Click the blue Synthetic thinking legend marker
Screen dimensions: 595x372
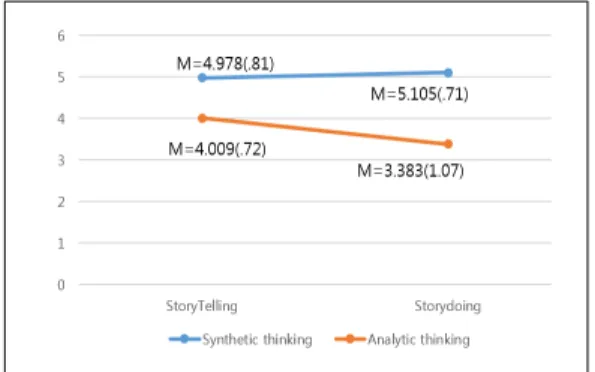(184, 339)
